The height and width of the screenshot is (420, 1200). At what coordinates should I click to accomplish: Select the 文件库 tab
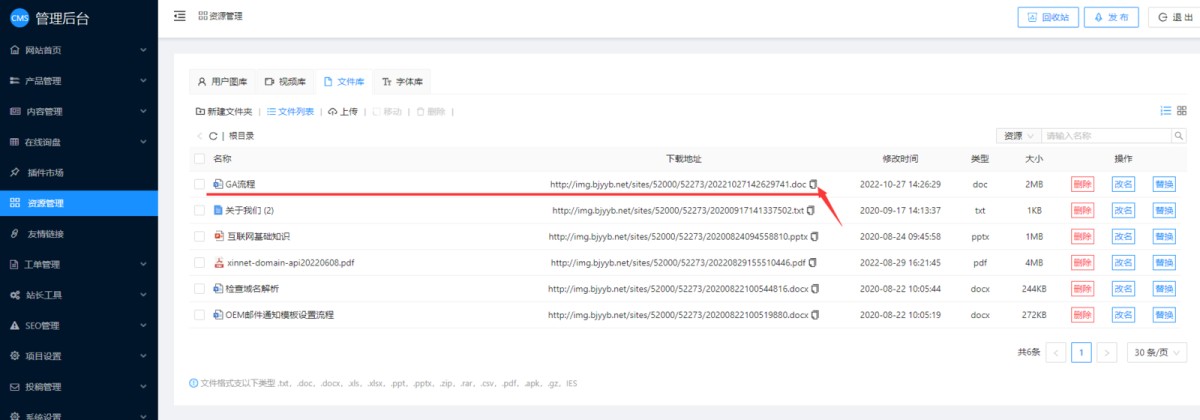pyautogui.click(x=344, y=81)
